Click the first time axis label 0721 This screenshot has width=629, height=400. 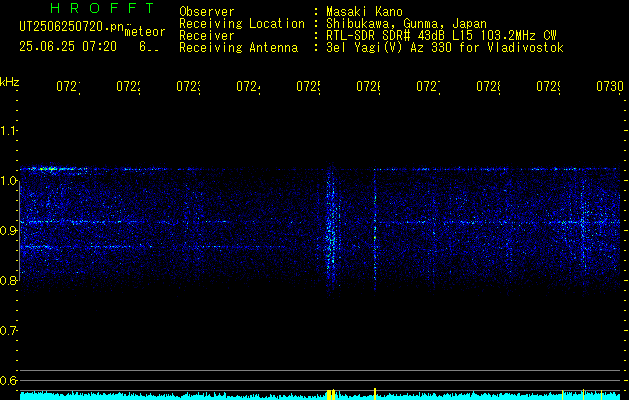[68, 87]
